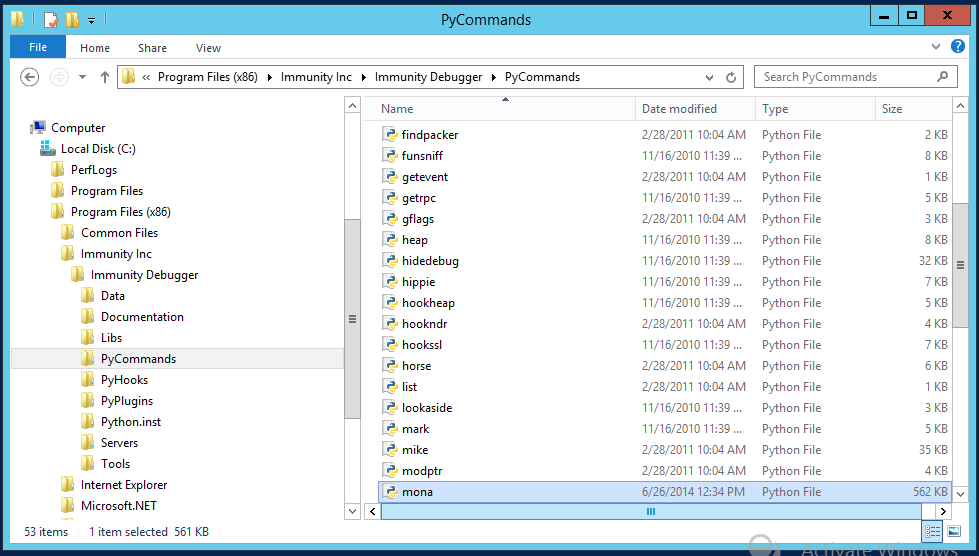The height and width of the screenshot is (556, 979).
Task: Expand the arrow after Immunity Inc breadcrumb
Action: click(363, 77)
